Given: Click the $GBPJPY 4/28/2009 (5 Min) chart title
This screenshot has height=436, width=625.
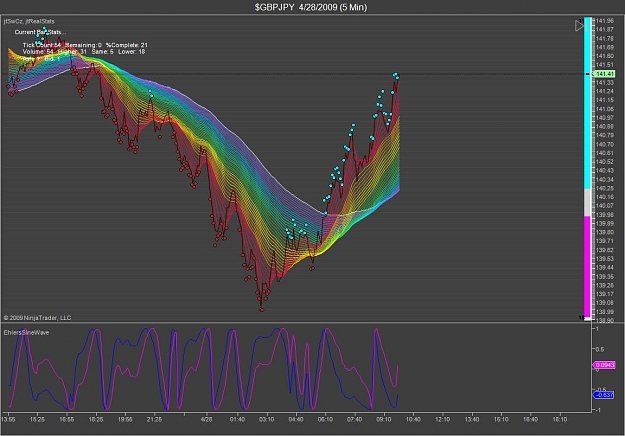Looking at the screenshot, I should coord(311,7).
